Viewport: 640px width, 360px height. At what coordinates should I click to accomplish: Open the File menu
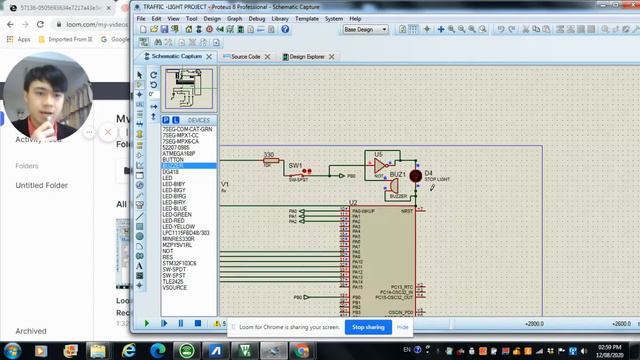click(141, 19)
